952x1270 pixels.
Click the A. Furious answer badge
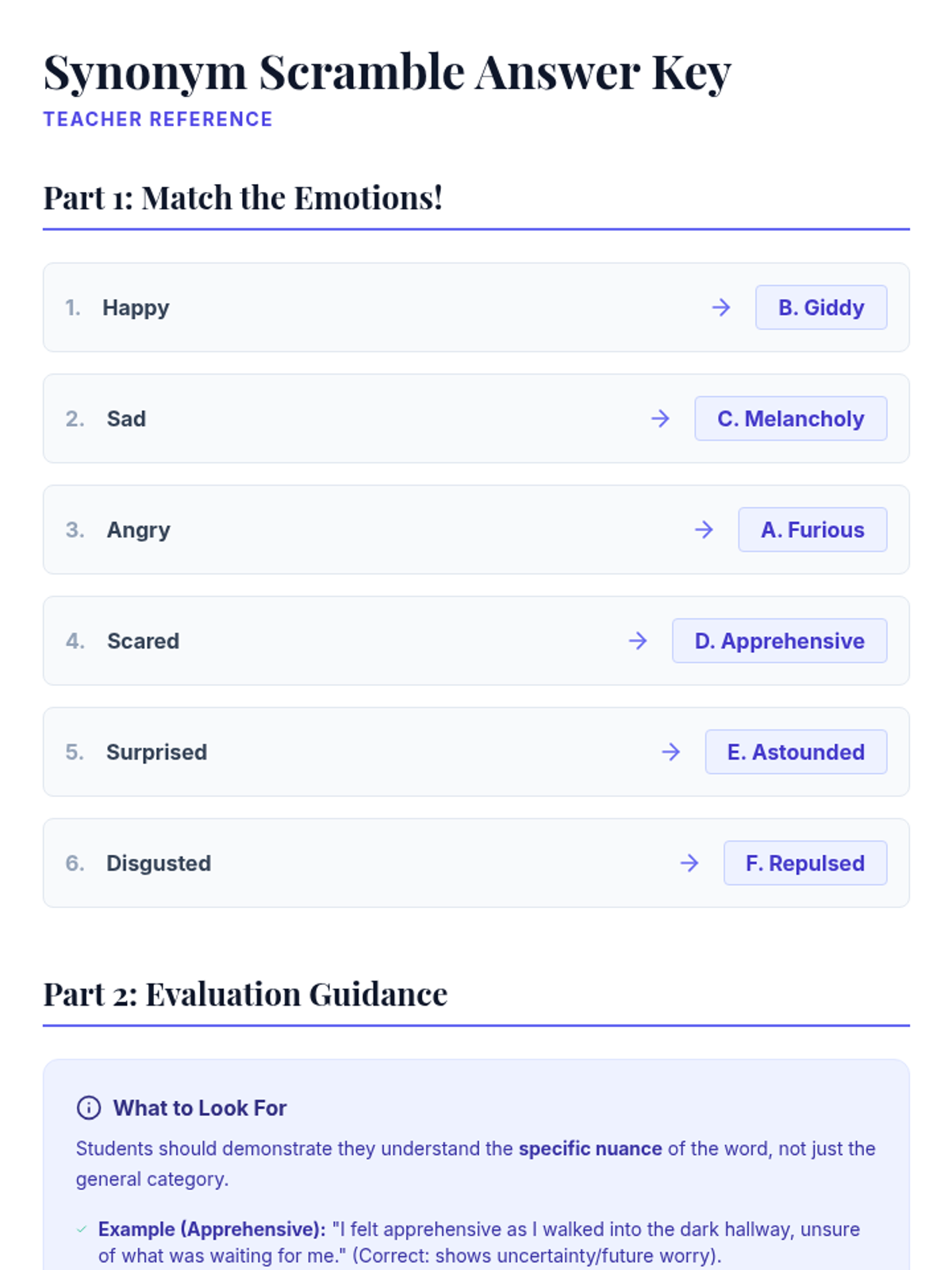click(x=812, y=529)
